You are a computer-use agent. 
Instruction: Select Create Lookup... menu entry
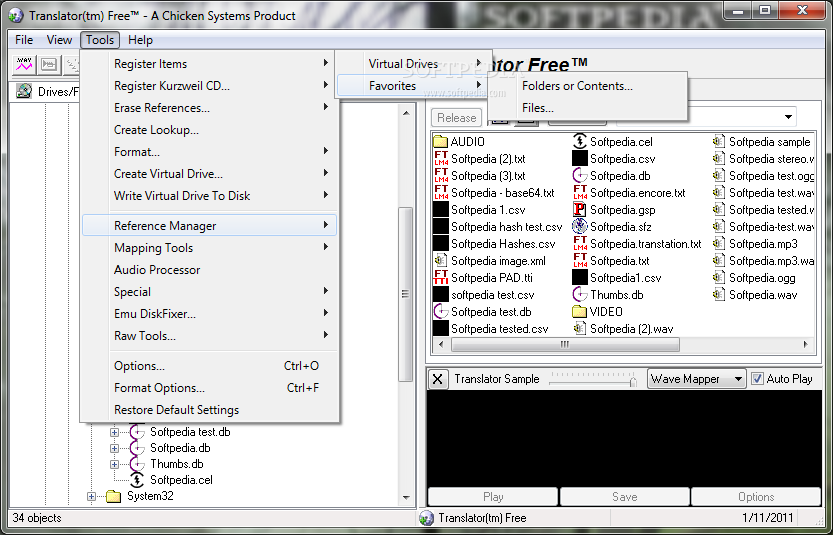pos(209,130)
